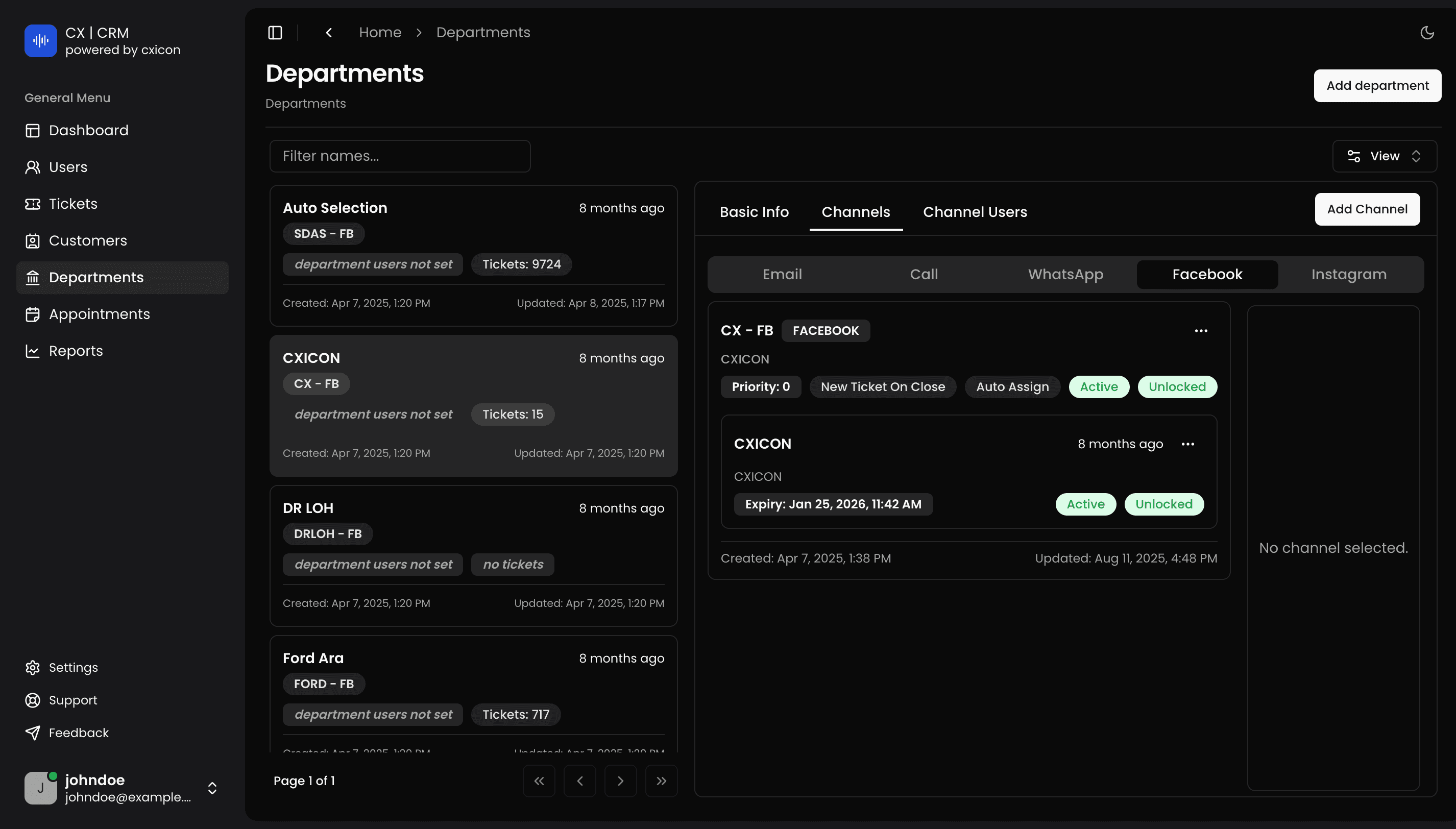Select the Auto Selection department card
The image size is (1456, 829).
pyautogui.click(x=473, y=256)
